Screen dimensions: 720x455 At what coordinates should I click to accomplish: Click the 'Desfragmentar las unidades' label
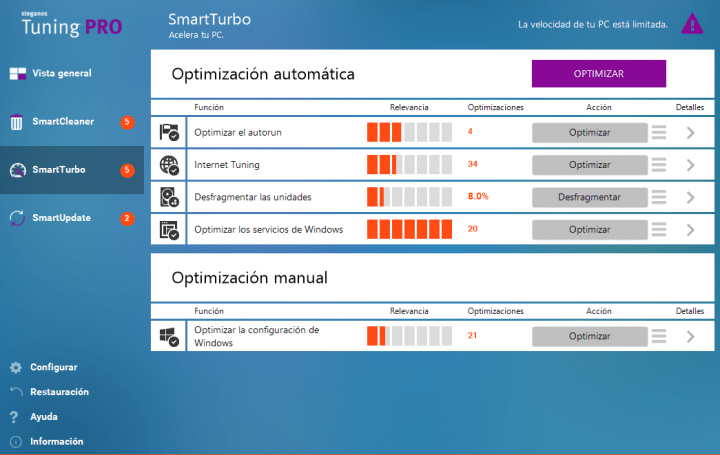pyautogui.click(x=253, y=197)
